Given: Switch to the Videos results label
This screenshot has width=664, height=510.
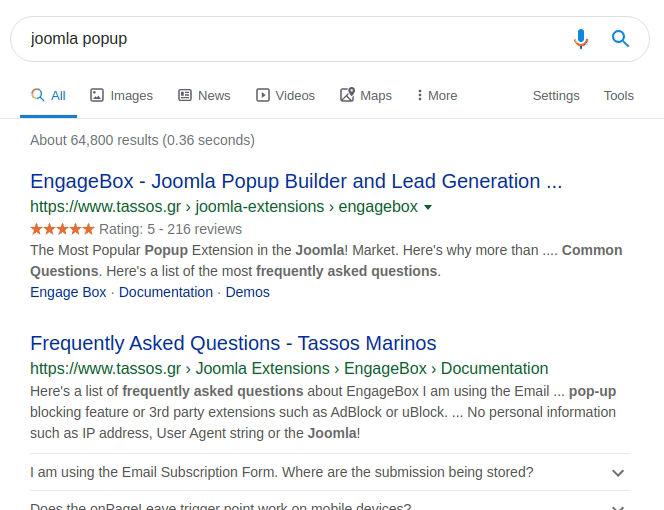Looking at the screenshot, I should point(295,96).
